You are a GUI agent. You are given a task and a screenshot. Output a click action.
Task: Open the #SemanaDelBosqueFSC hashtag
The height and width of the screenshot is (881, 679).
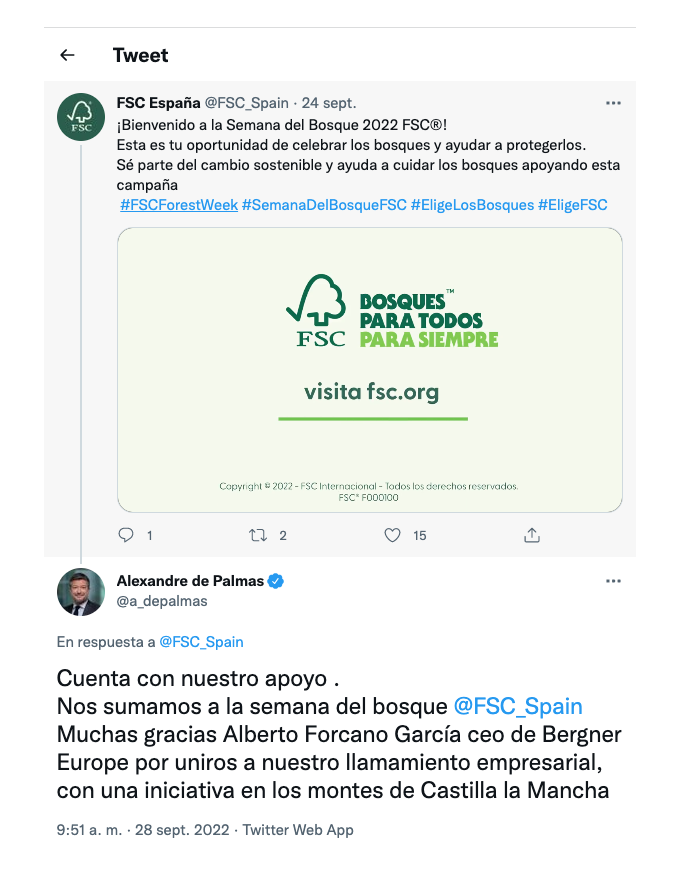[324, 205]
